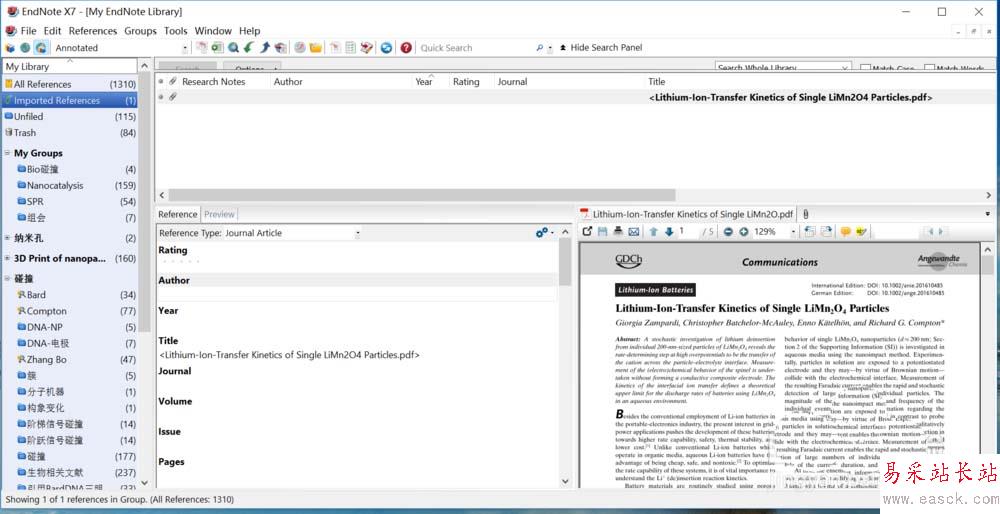Save the PDF with floppy icon
This screenshot has width=1000, height=514.
click(x=603, y=232)
